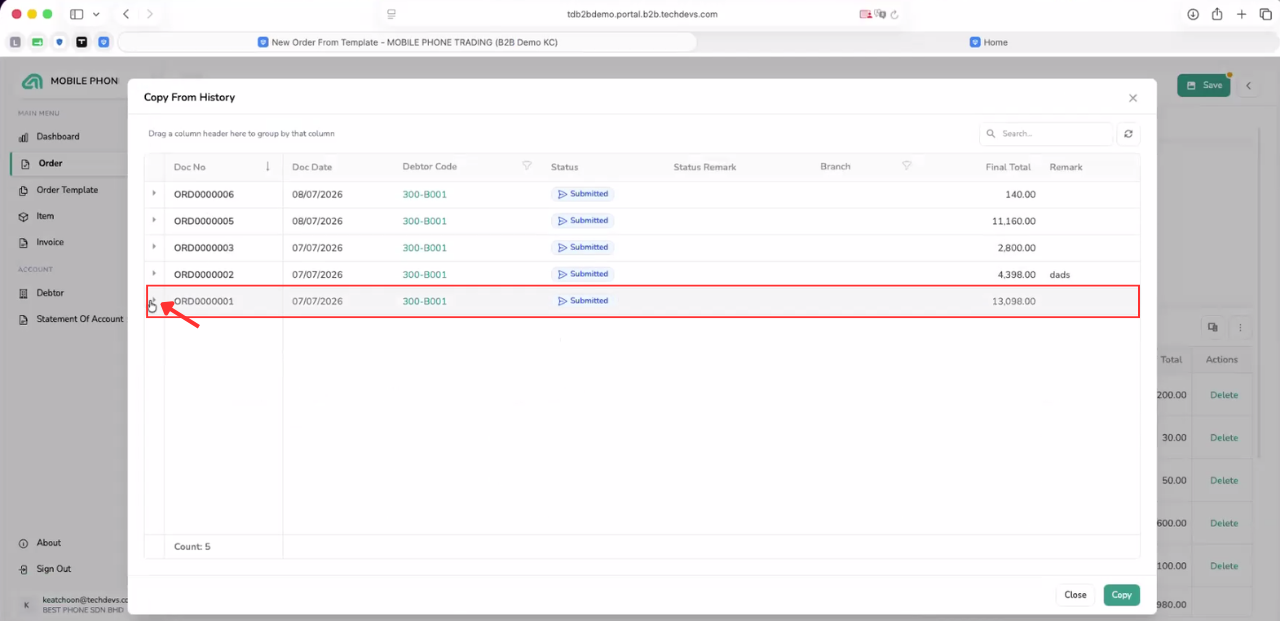Open About in the sidebar
This screenshot has width=1280, height=621.
tap(49, 543)
